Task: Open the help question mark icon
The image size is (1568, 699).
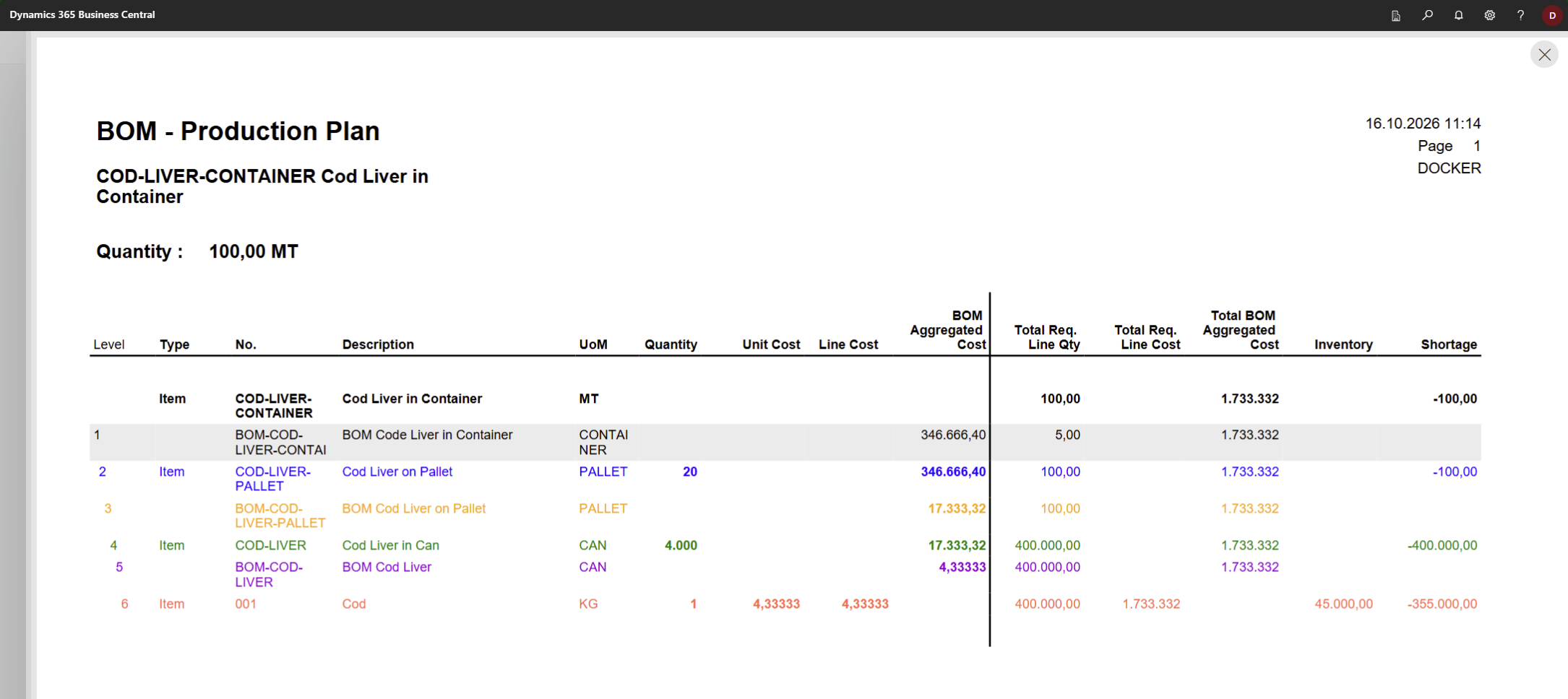Action: click(x=1520, y=15)
